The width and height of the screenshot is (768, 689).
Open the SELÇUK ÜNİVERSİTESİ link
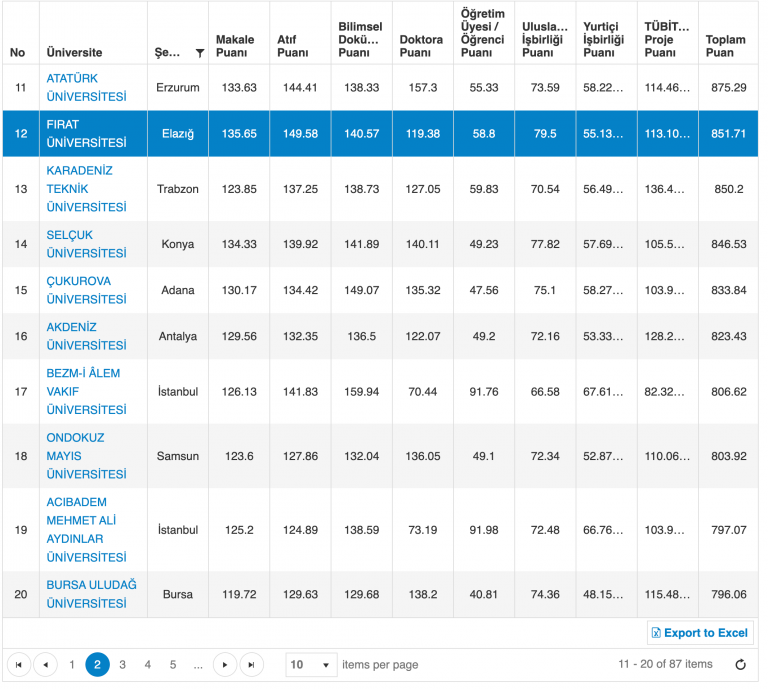point(86,244)
